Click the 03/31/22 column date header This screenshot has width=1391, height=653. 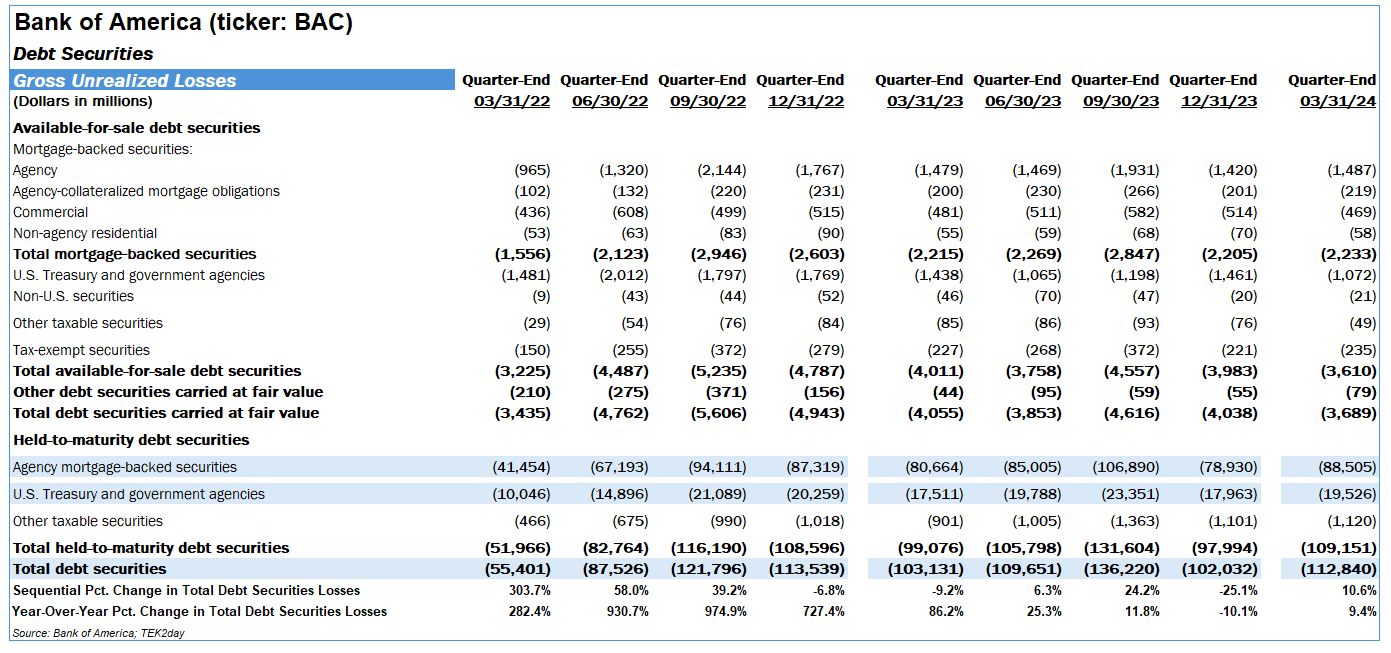click(x=512, y=101)
